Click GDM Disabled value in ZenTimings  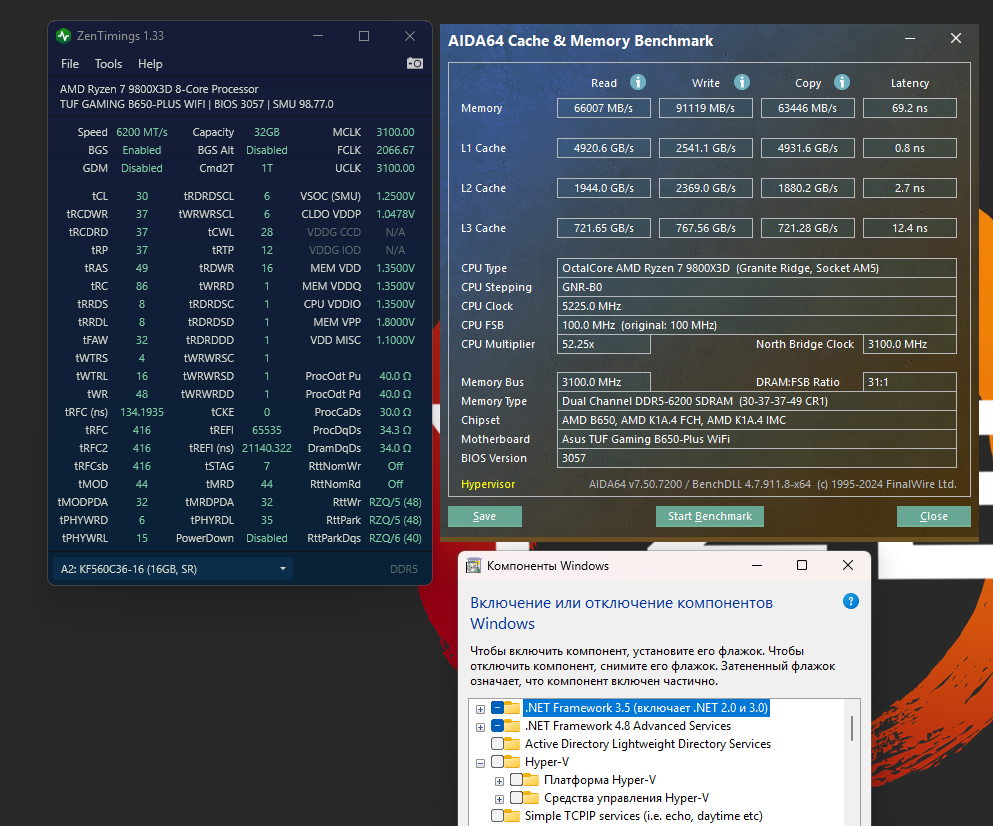click(x=142, y=168)
